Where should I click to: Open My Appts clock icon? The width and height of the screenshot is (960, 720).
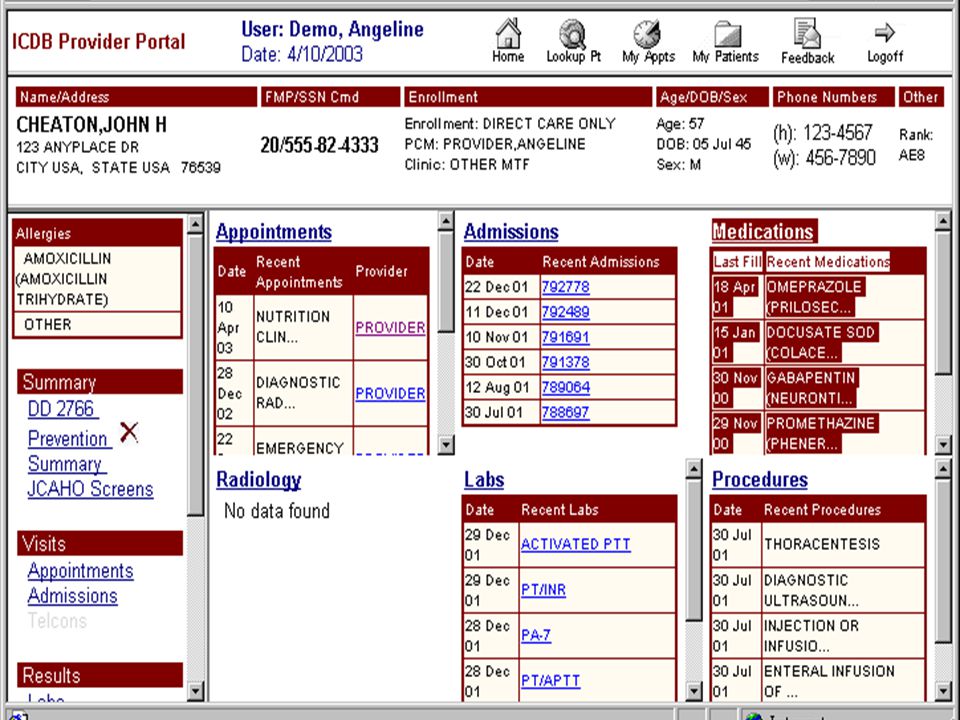click(x=647, y=34)
